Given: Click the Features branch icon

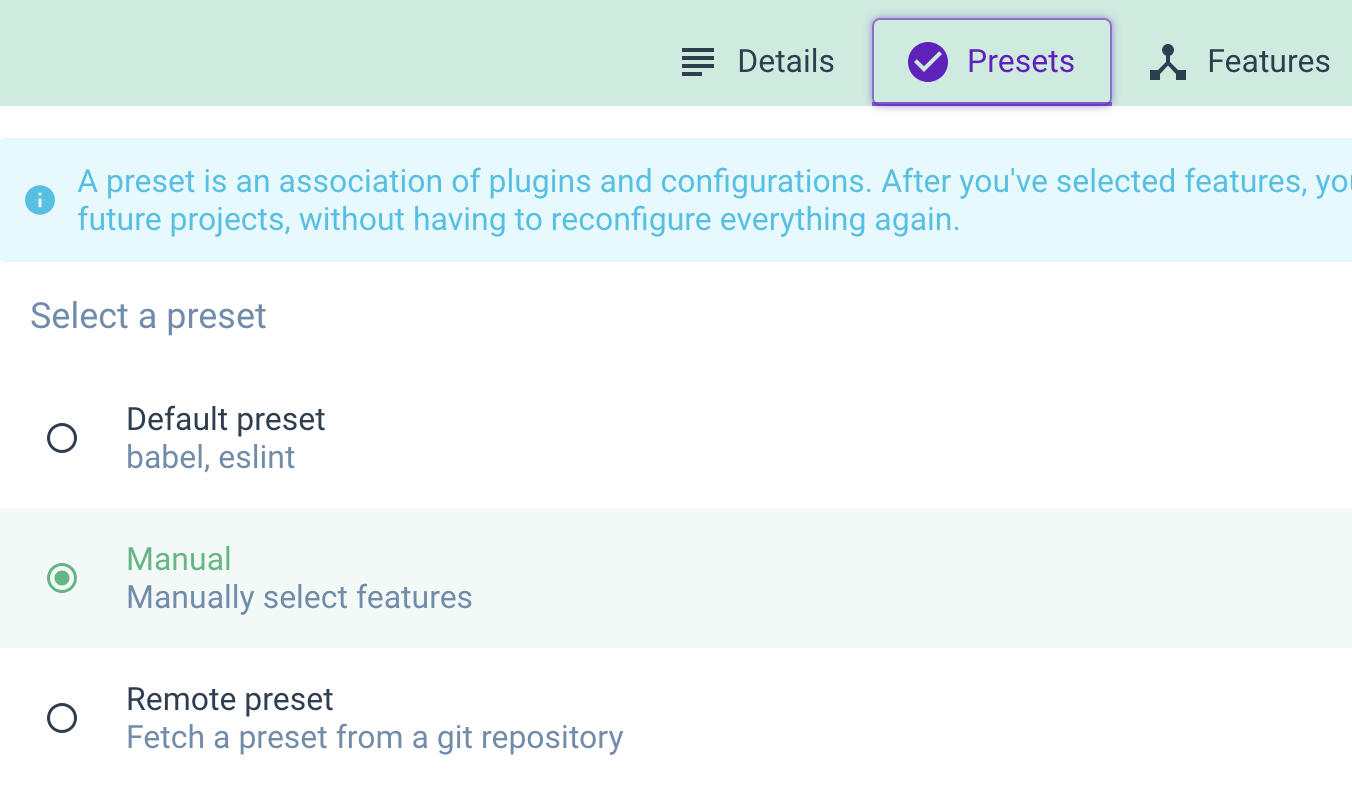Looking at the screenshot, I should 1167,62.
